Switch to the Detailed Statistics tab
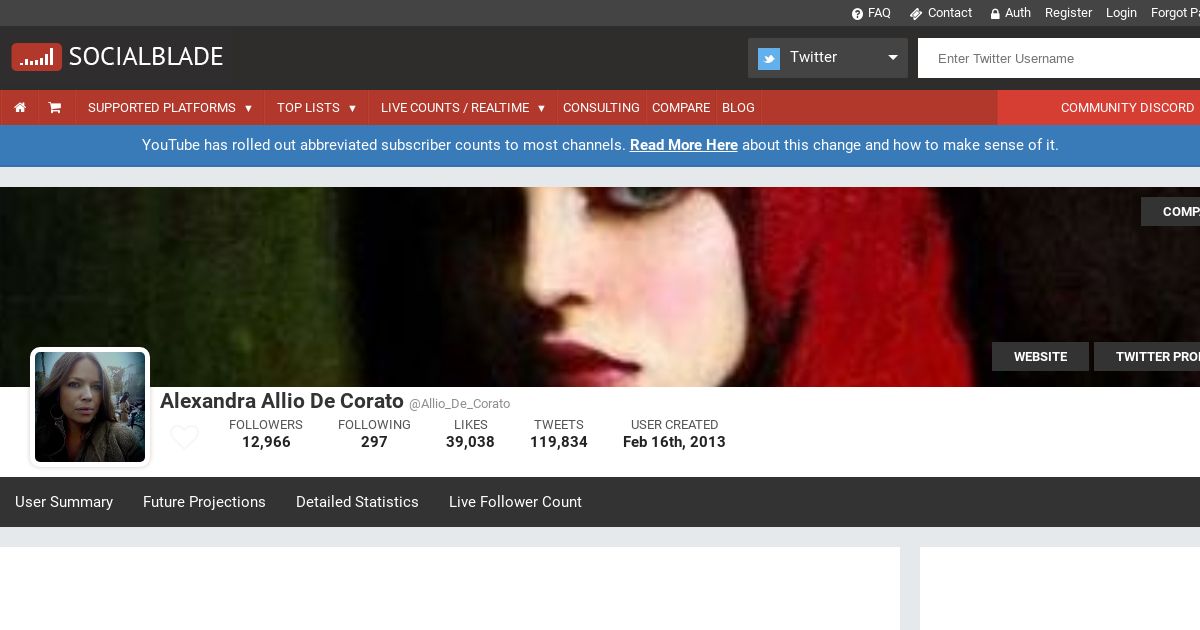Screen dimensions: 1200x630 tap(357, 502)
